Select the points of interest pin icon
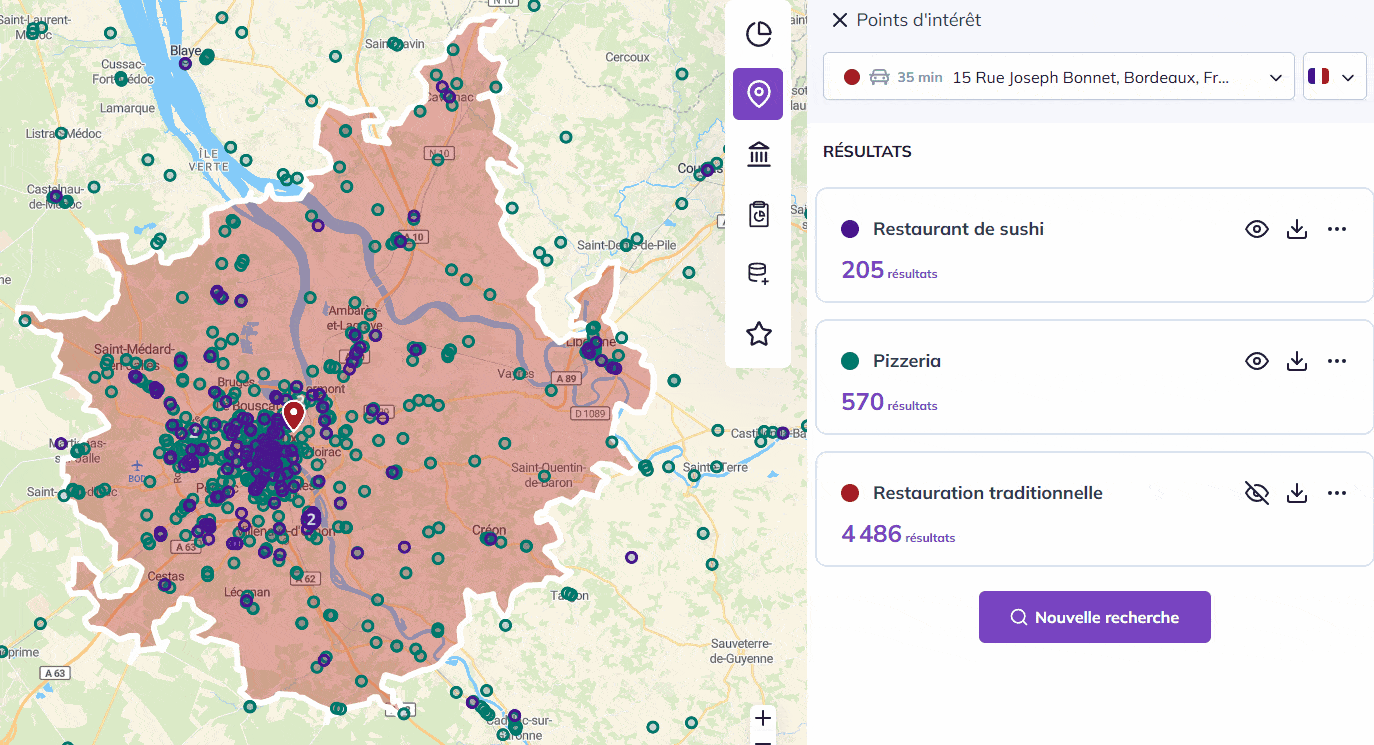 click(x=759, y=94)
